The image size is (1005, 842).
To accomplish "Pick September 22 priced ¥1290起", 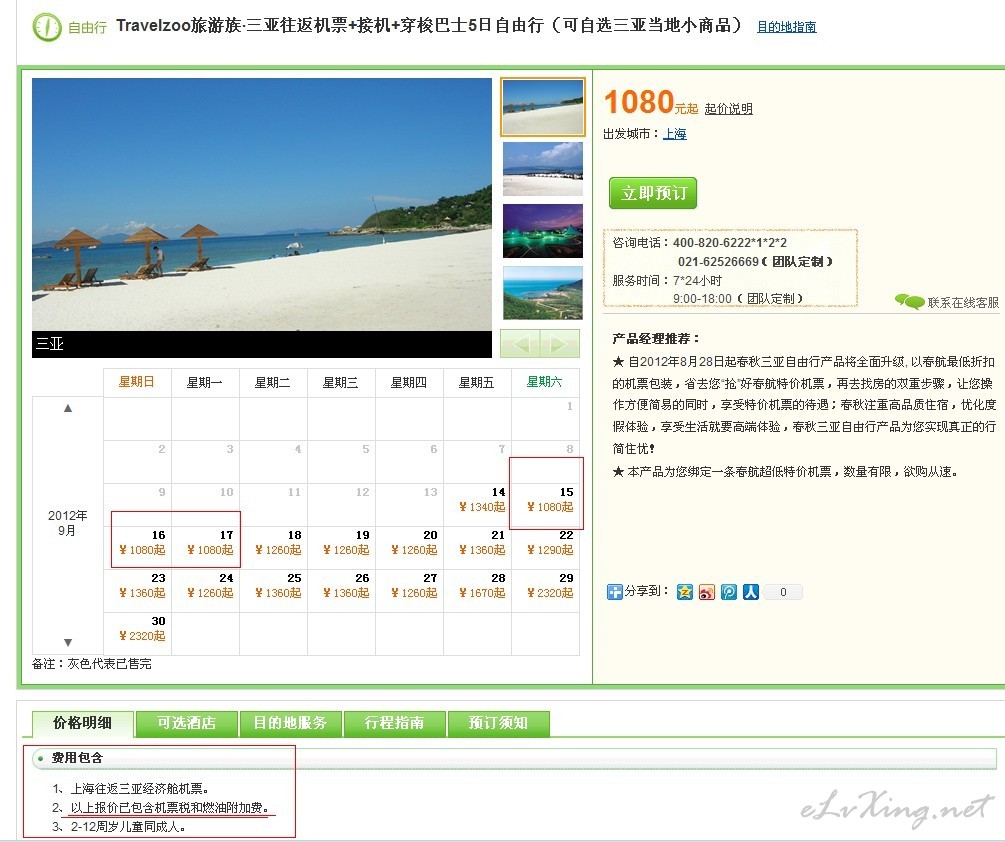I will [545, 548].
